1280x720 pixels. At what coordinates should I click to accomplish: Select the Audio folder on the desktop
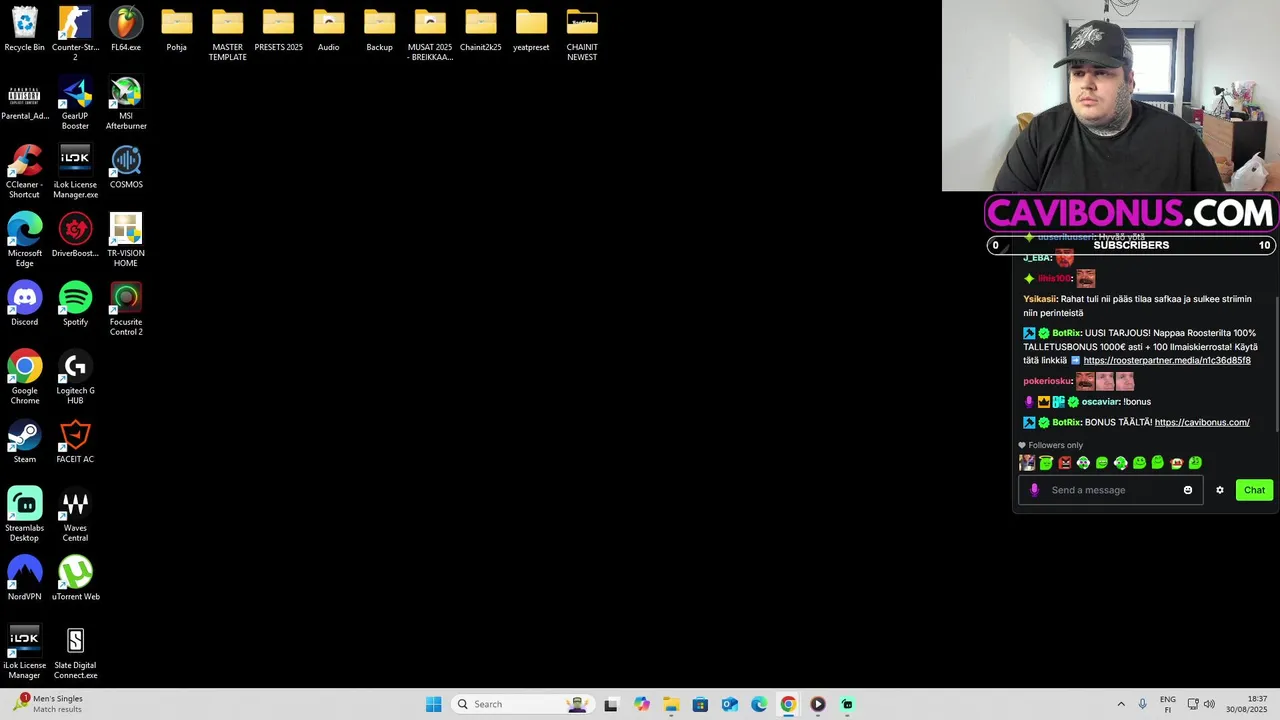coord(328,30)
